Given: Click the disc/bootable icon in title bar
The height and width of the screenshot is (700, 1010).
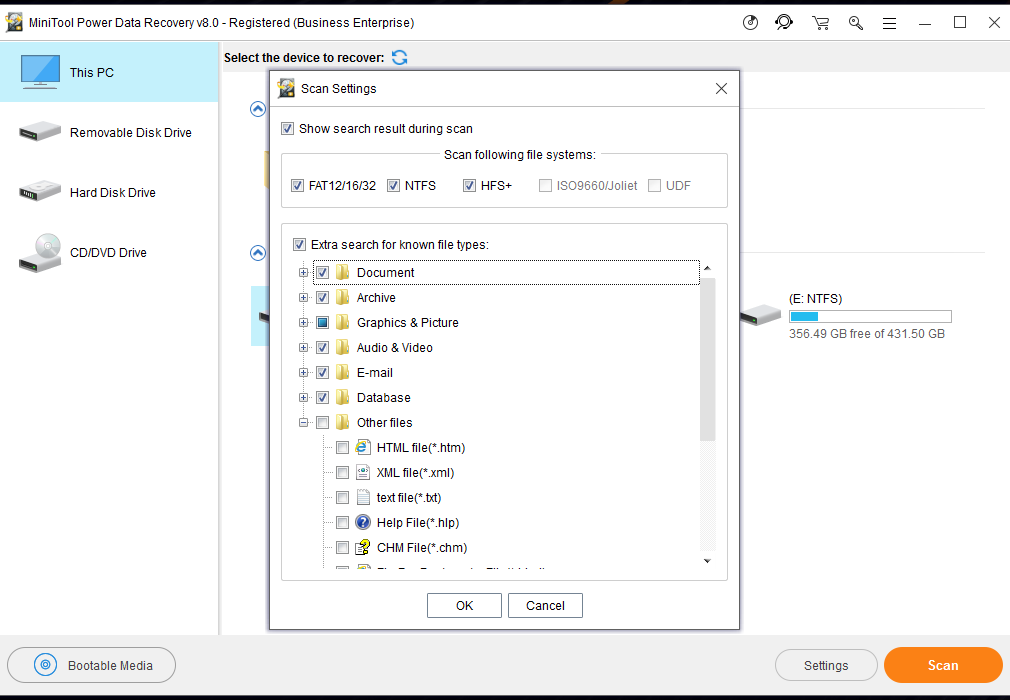Looking at the screenshot, I should point(750,23).
